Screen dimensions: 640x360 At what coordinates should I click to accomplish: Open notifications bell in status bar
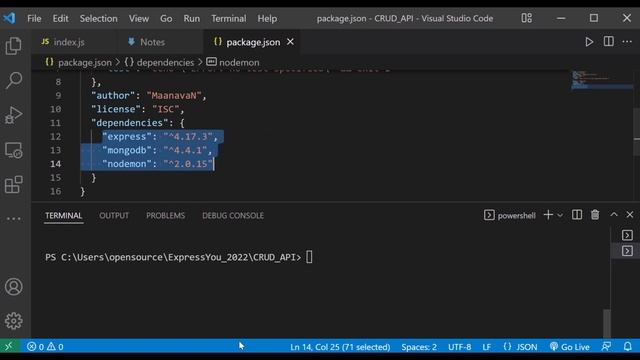[628, 347]
